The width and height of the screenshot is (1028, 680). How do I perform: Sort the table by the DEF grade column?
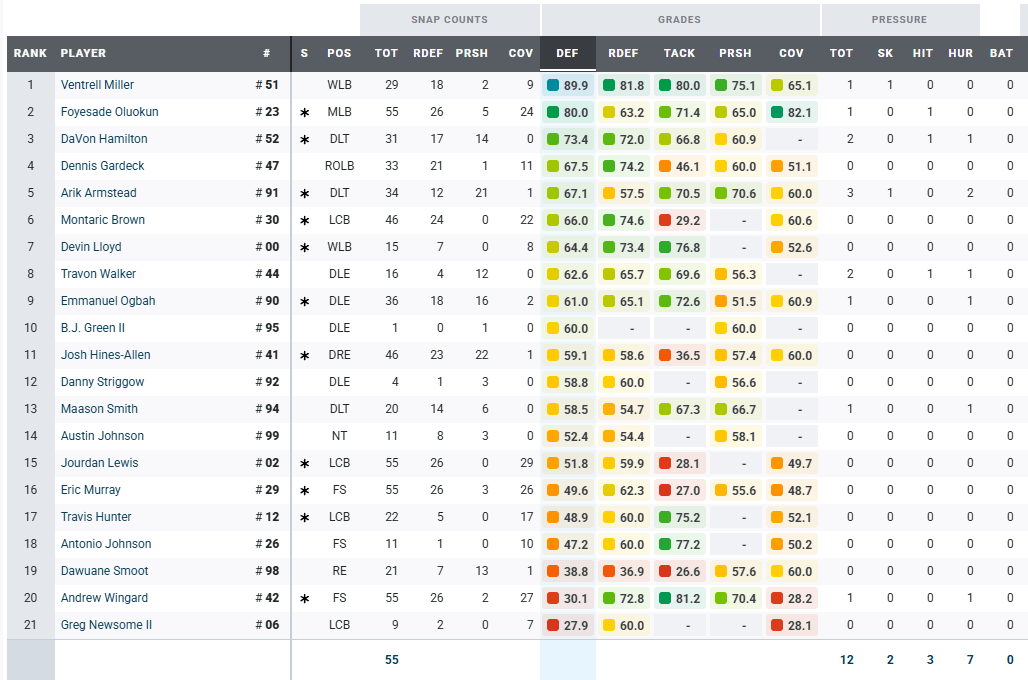pyautogui.click(x=567, y=53)
